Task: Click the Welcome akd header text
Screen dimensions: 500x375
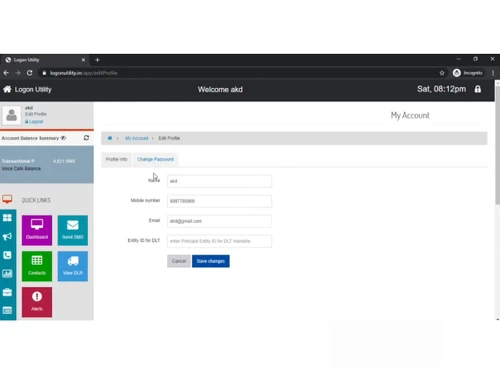Action: (x=220, y=89)
